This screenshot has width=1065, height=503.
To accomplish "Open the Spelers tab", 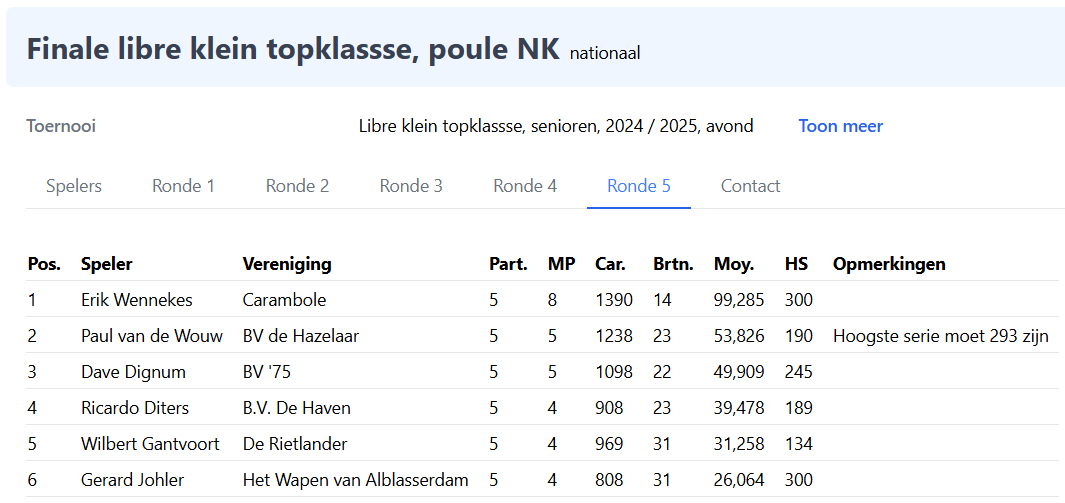I will tap(74, 186).
